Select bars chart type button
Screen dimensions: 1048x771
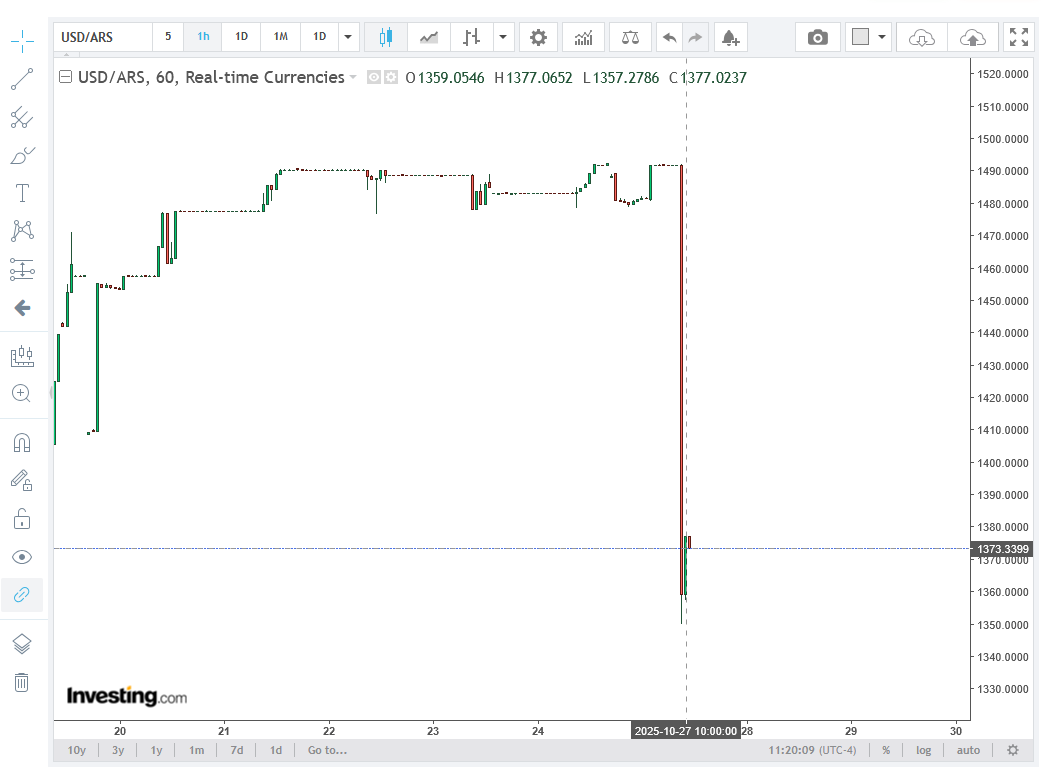point(472,37)
